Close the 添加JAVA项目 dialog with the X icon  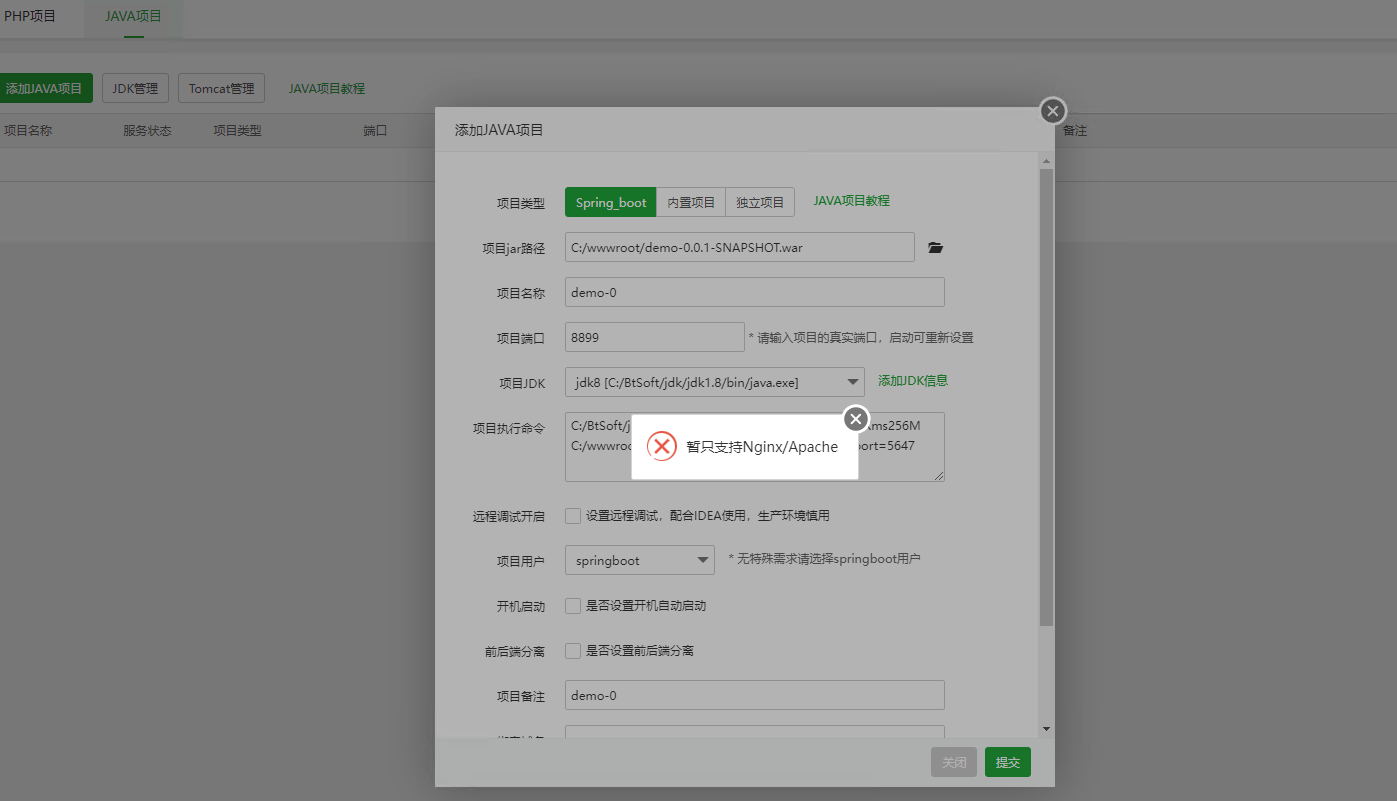(x=1052, y=111)
